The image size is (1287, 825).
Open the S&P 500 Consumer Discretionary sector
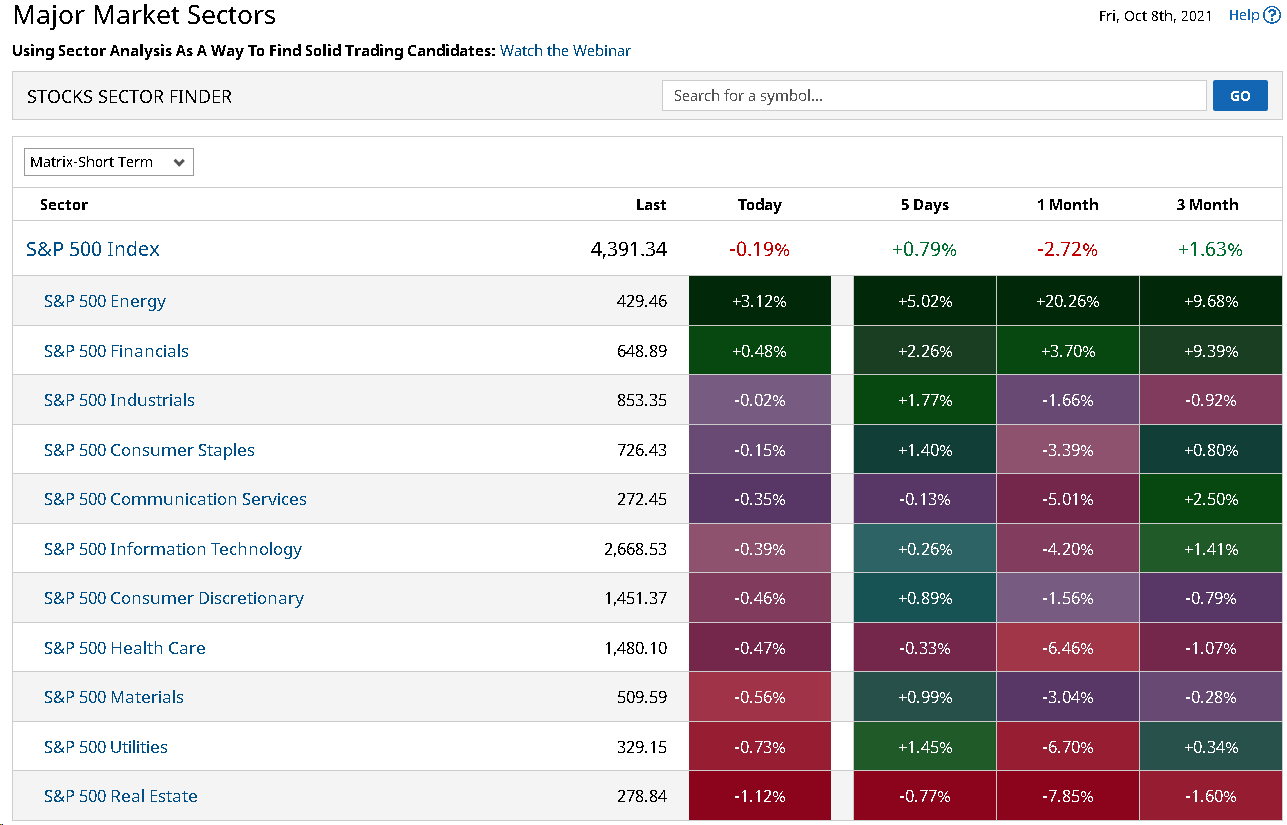click(x=174, y=598)
